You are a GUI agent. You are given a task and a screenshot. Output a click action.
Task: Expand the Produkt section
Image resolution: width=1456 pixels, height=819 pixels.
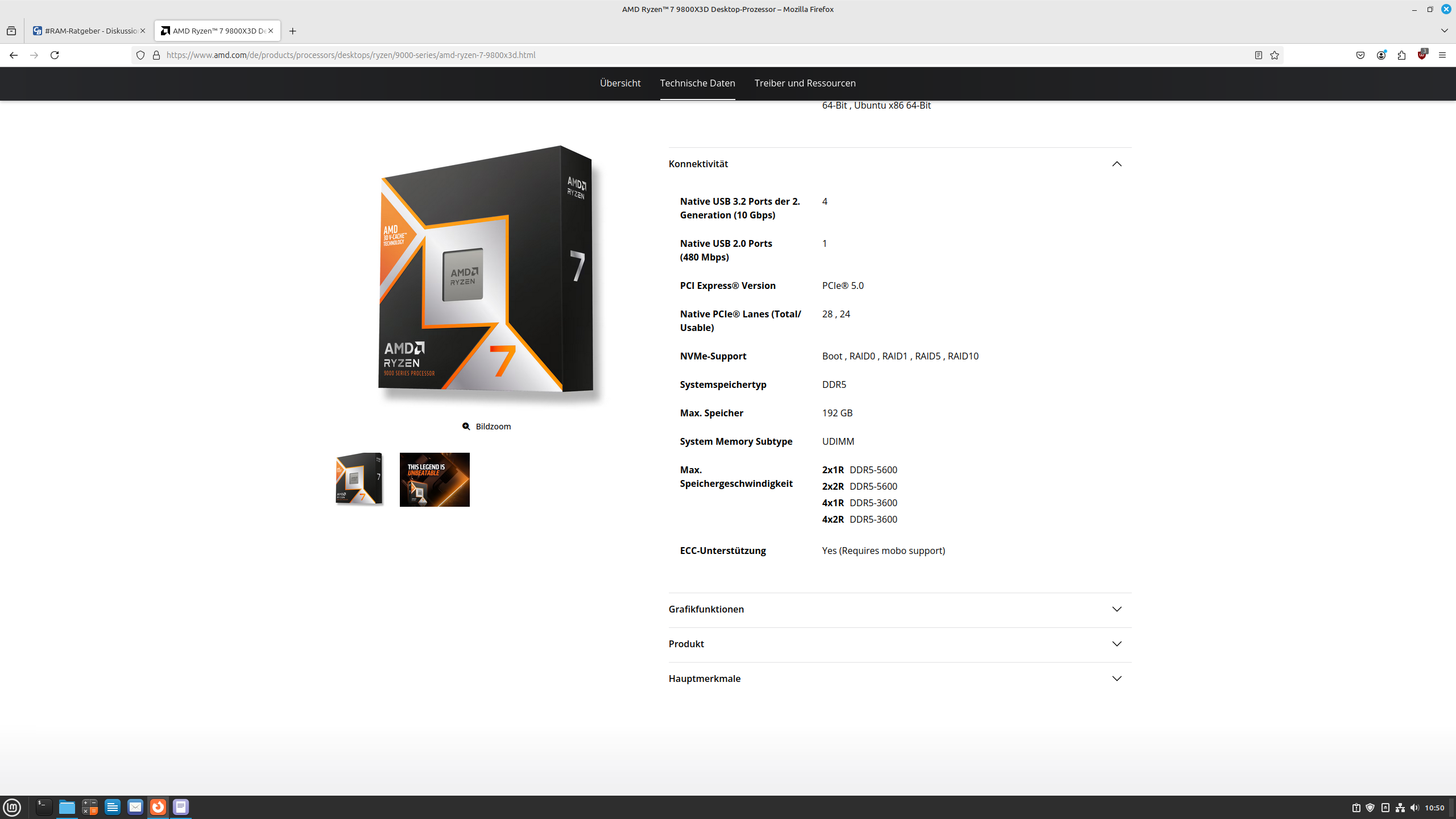1116,644
